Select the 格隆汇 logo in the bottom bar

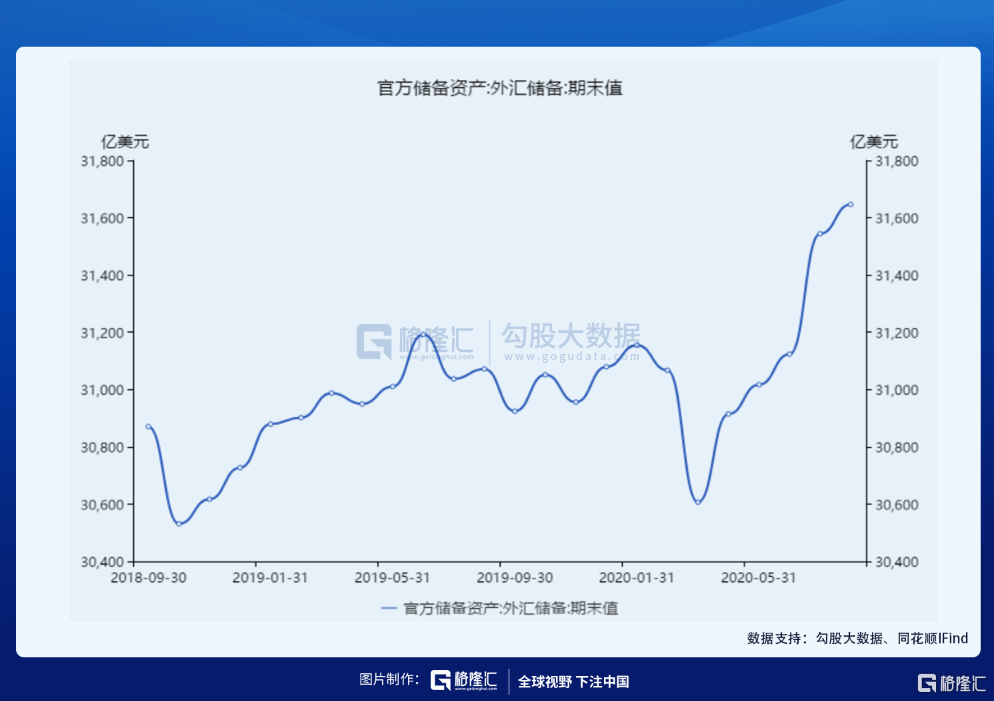[x=466, y=678]
